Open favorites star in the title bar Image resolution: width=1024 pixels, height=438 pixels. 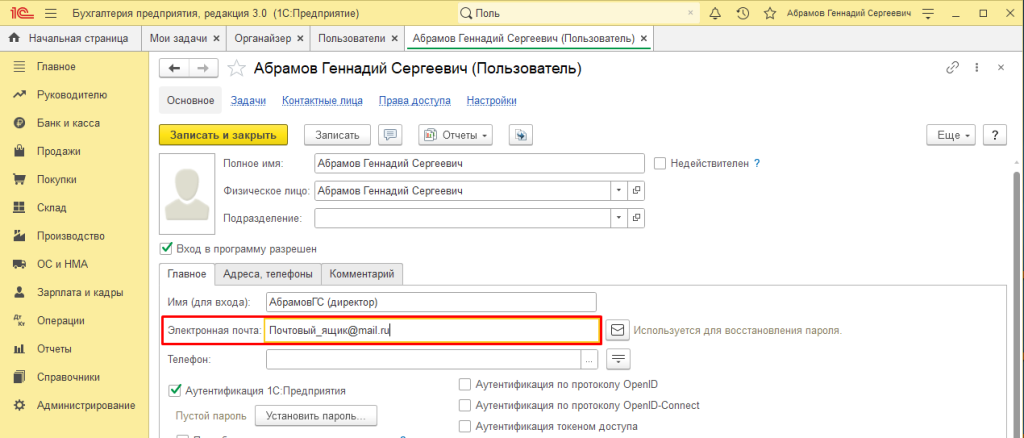pyautogui.click(x=770, y=13)
